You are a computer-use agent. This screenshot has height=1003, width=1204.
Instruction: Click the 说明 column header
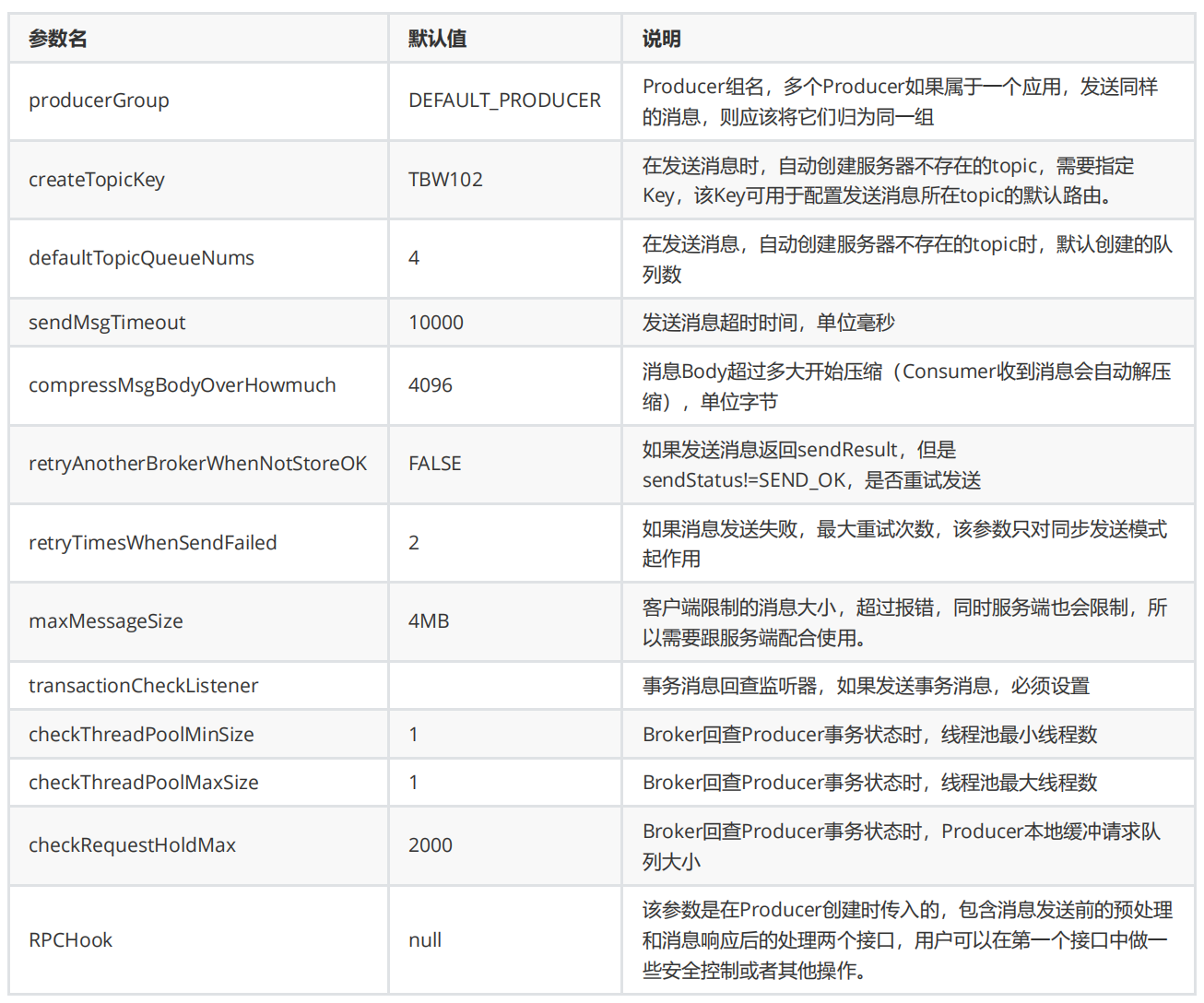pos(661,39)
